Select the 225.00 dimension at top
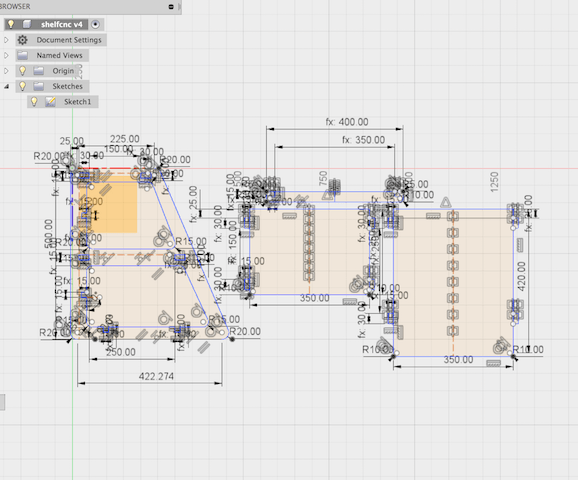This screenshot has height=480, width=578. tap(125, 139)
